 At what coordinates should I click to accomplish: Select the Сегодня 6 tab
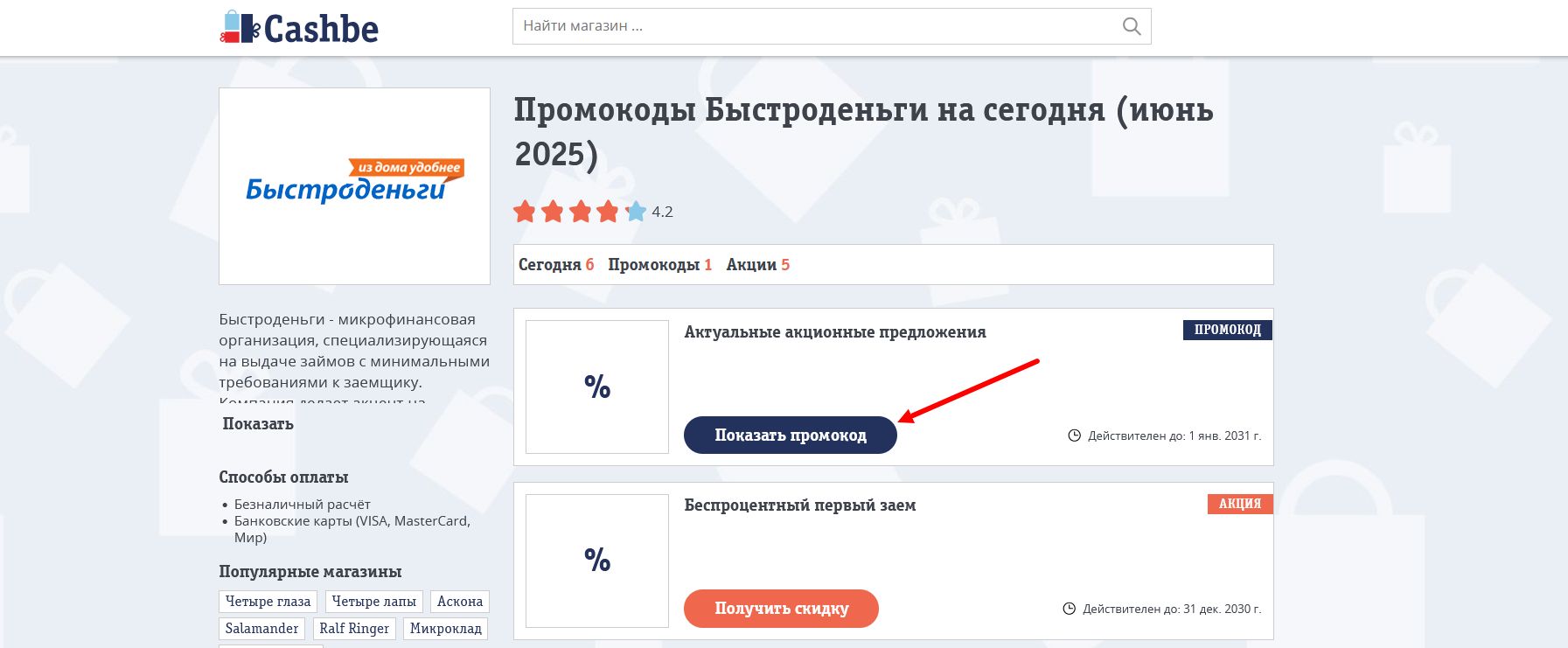click(556, 264)
